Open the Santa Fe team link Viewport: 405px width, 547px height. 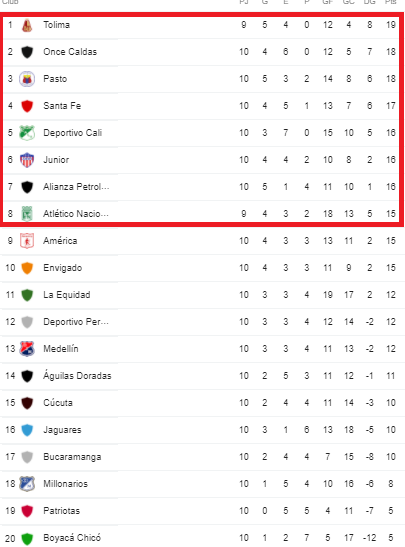[62, 106]
